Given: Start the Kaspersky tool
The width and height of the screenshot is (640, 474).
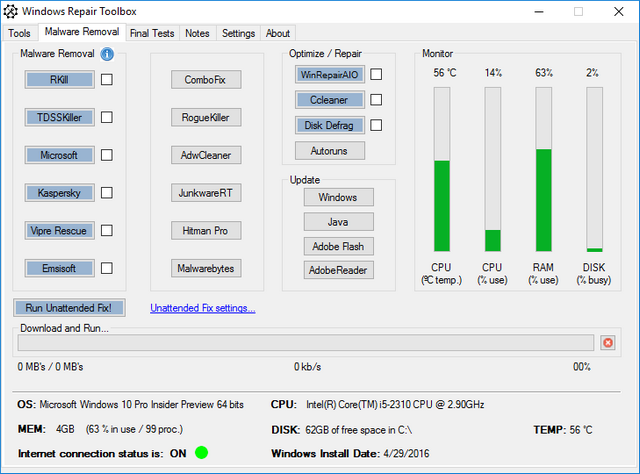Looking at the screenshot, I should 60,193.
